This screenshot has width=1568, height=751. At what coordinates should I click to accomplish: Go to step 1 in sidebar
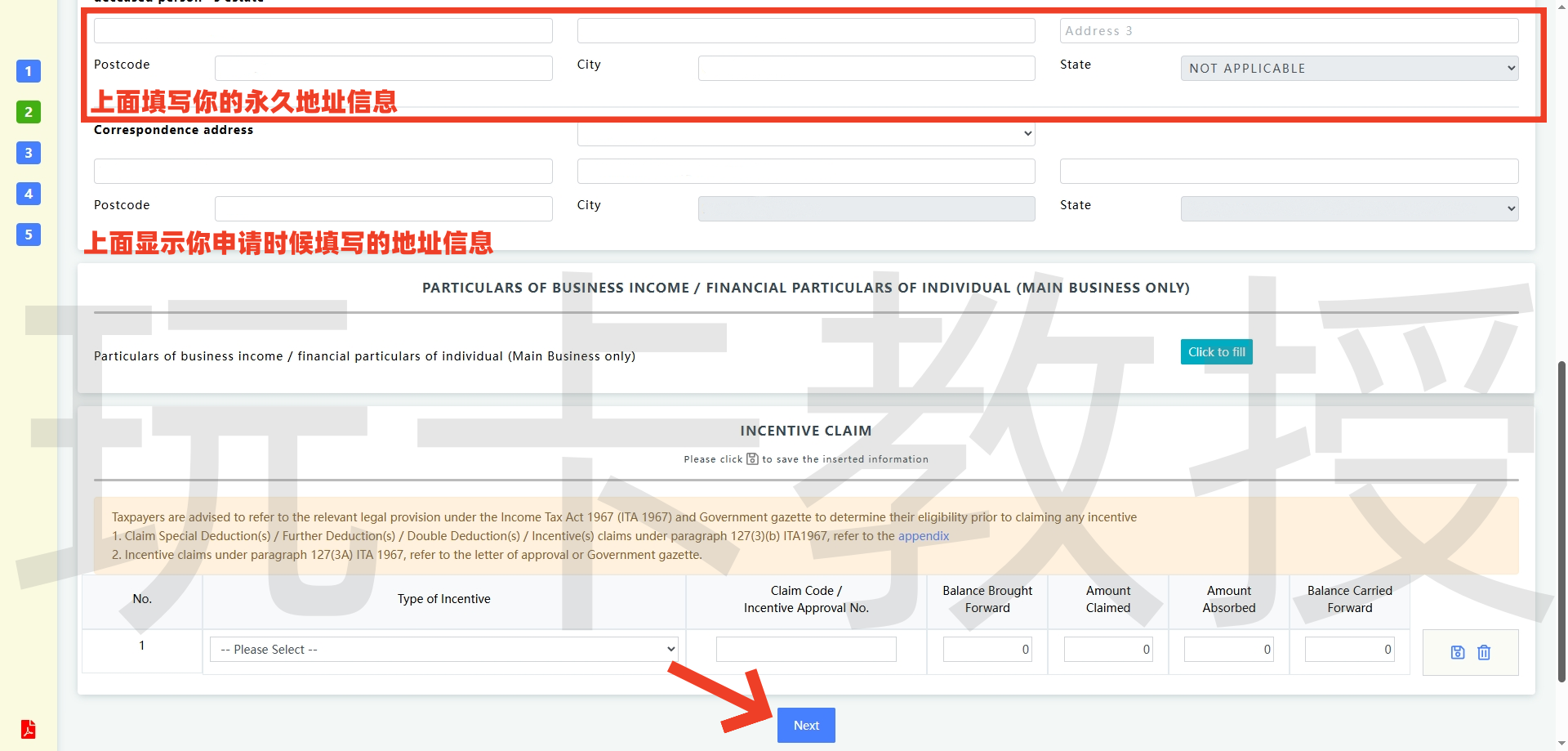point(29,71)
